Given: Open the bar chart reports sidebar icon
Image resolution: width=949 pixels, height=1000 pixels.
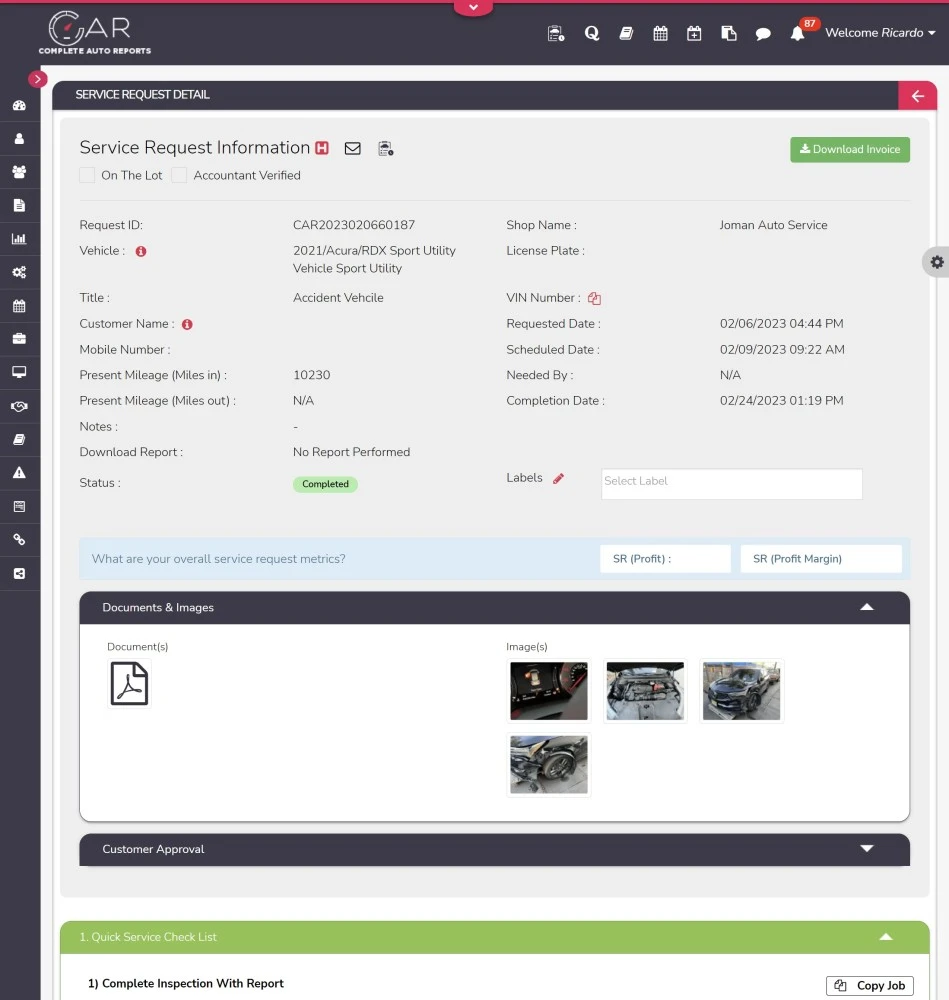Looking at the screenshot, I should 19,239.
